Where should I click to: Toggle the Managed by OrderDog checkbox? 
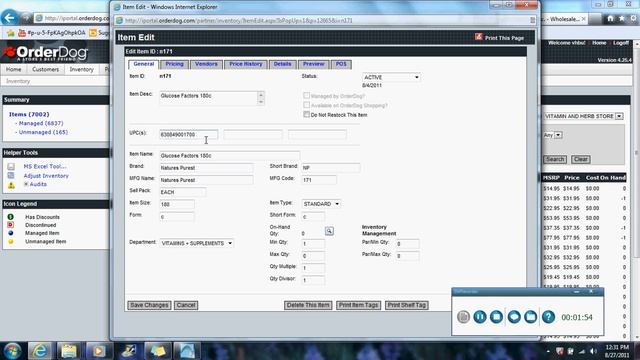tap(307, 96)
